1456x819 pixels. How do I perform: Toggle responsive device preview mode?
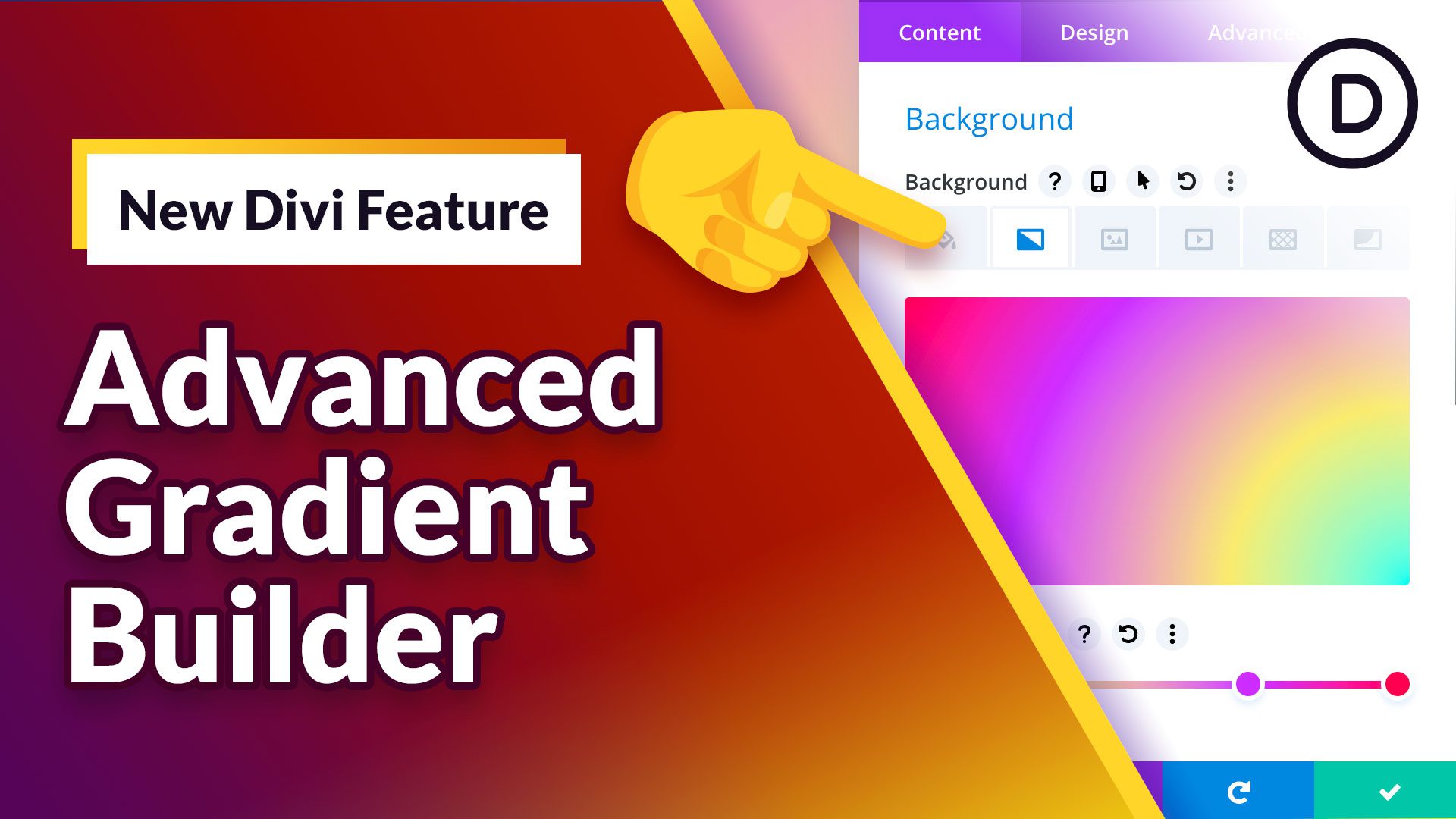pos(1098,181)
